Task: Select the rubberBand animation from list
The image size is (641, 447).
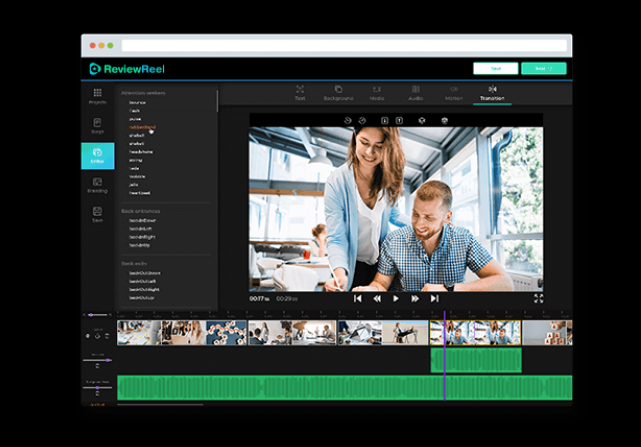Action: pos(142,127)
